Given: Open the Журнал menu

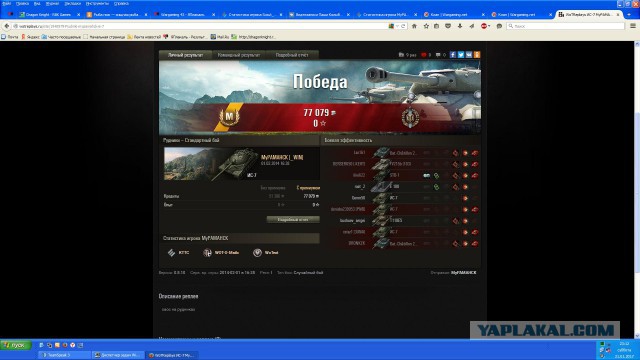Looking at the screenshot, I should coord(52,3).
